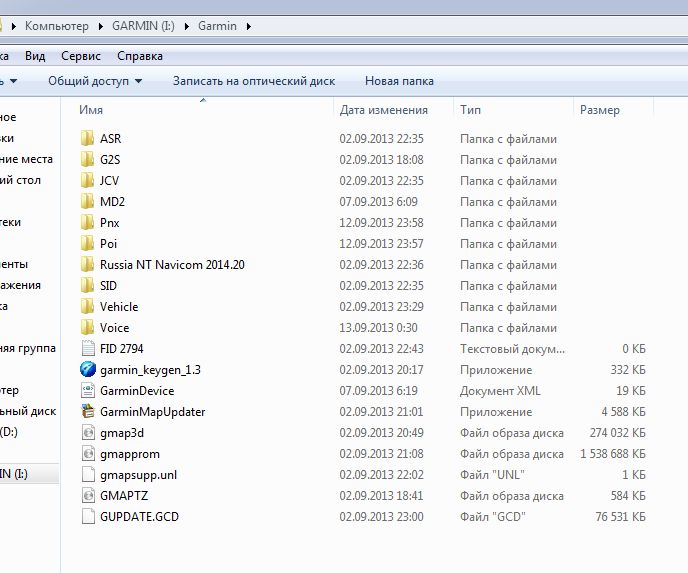Click the size value 76 531 КБ
Screen dimensions: 688x573
(620, 517)
